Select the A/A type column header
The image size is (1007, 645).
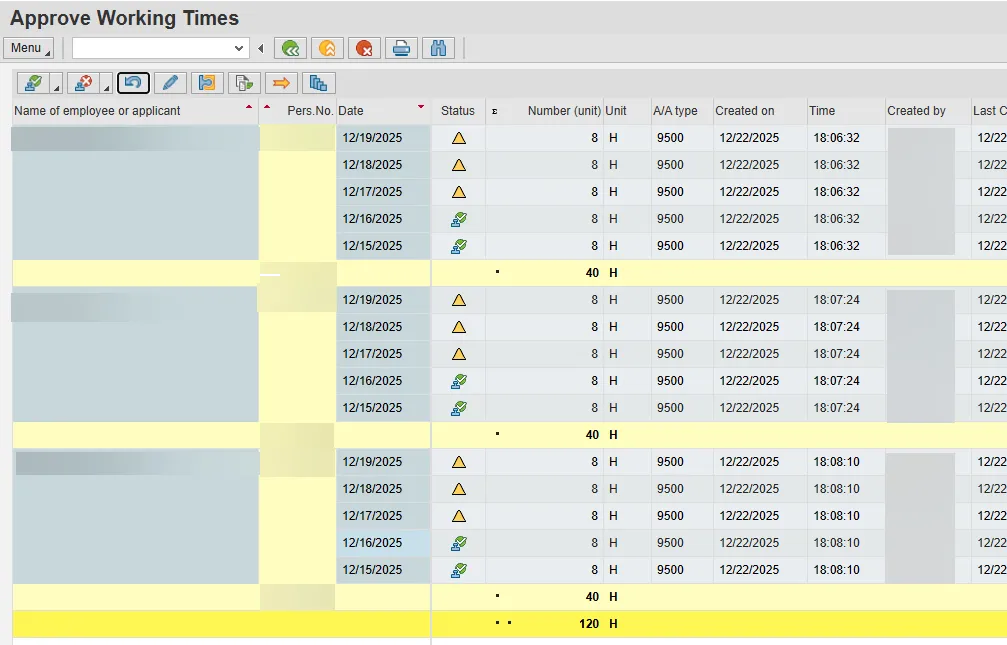tap(675, 111)
